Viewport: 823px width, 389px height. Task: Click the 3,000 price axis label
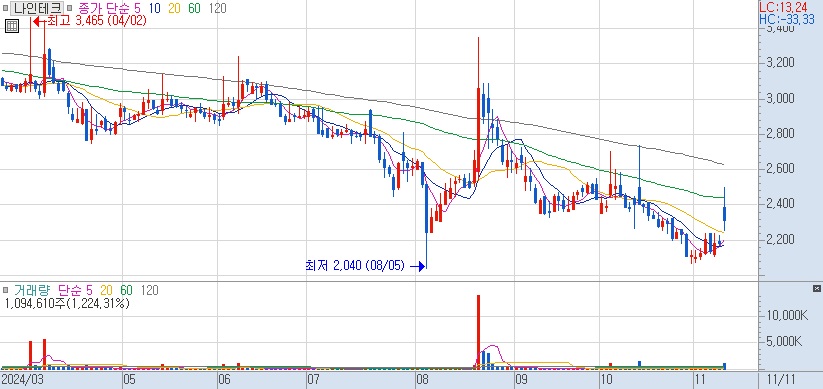(780, 99)
